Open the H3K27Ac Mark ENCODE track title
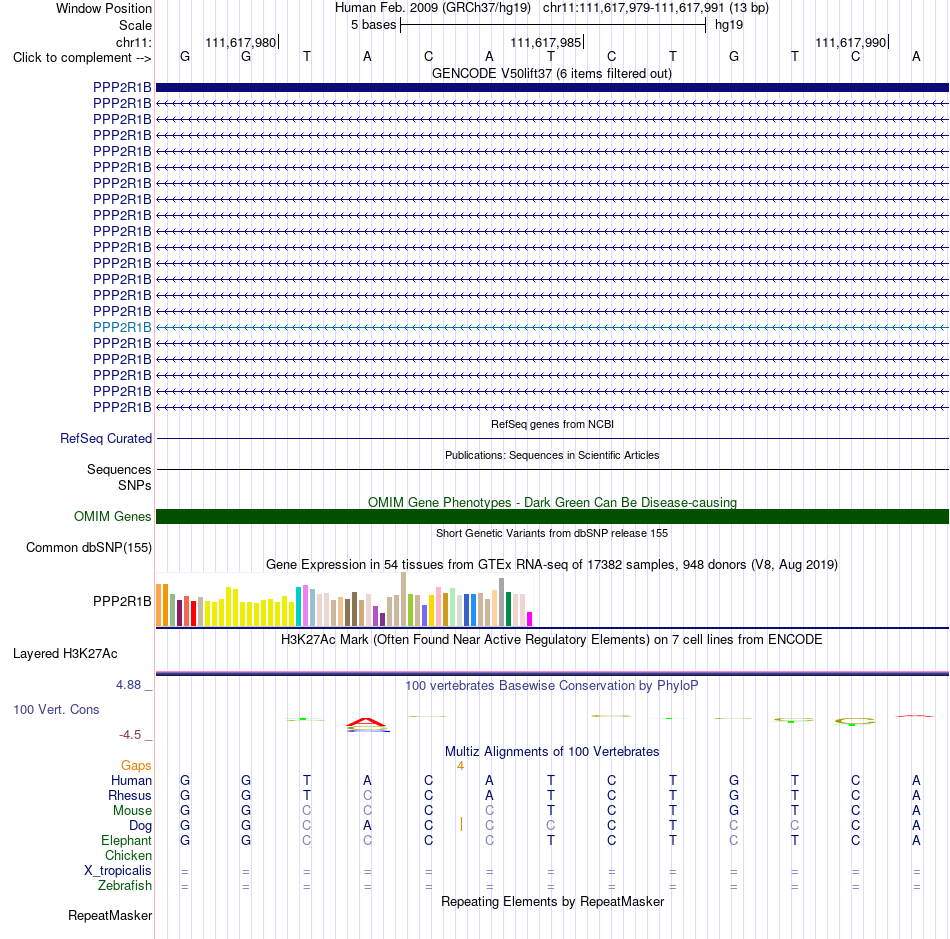950x939 pixels. click(552, 640)
